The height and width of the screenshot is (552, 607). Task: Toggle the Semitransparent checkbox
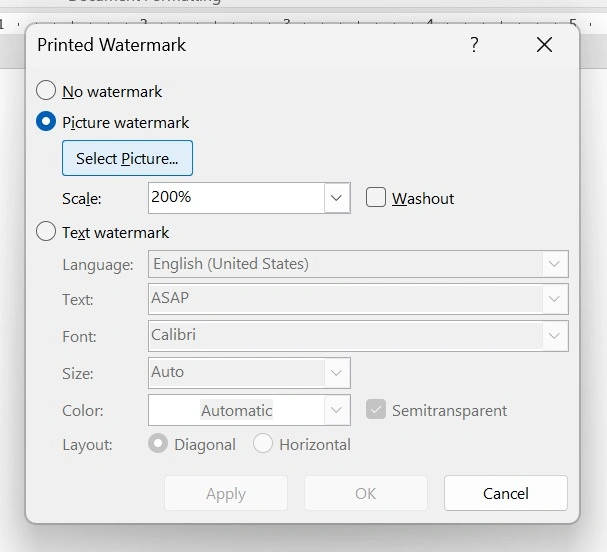pyautogui.click(x=376, y=410)
